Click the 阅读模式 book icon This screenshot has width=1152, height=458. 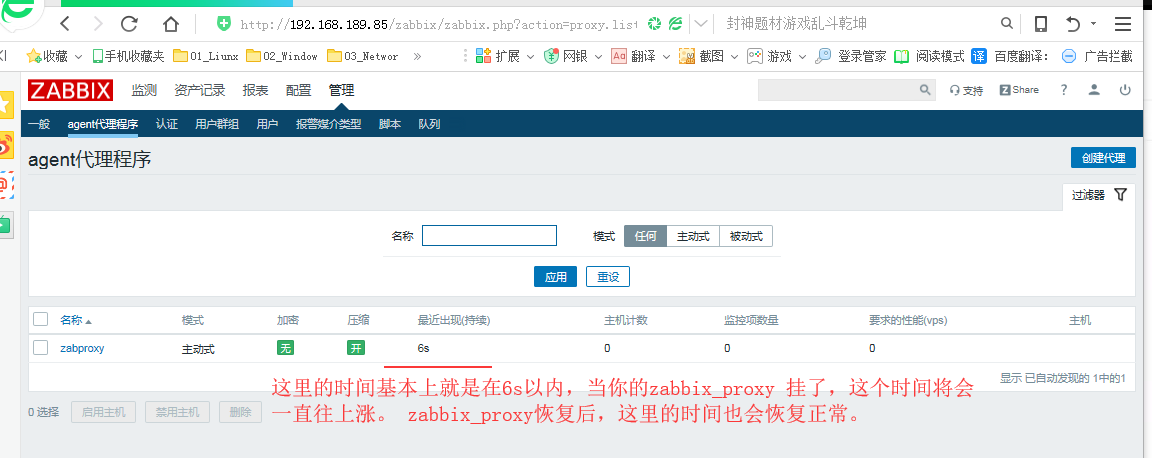coord(901,56)
